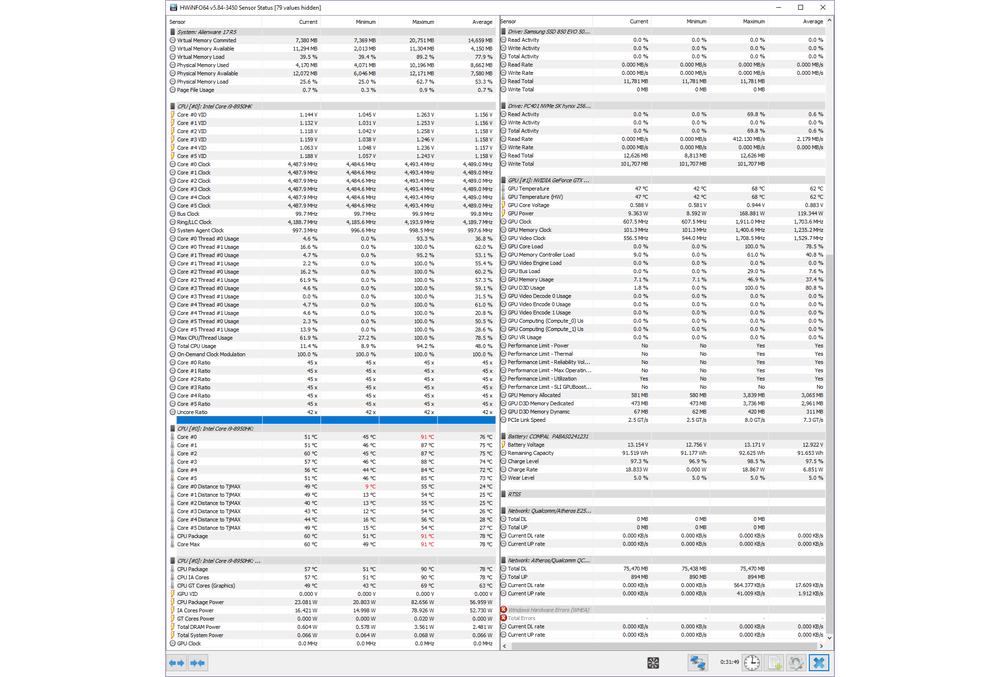1000x677 pixels.
Task: Select the Physical Memory Used row
Action: (203, 65)
